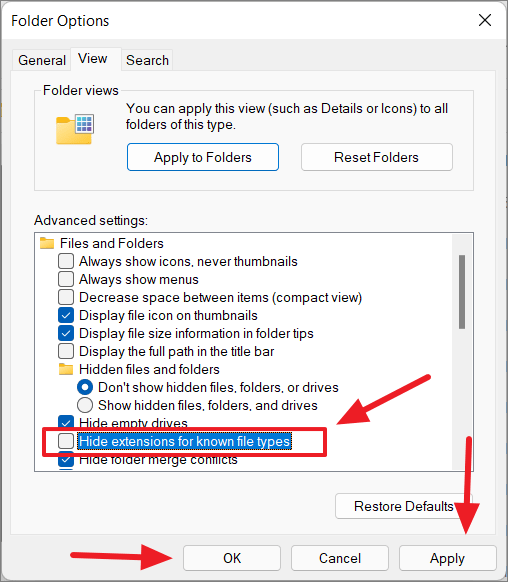
Task: Click the Apply to Folders button
Action: click(203, 157)
